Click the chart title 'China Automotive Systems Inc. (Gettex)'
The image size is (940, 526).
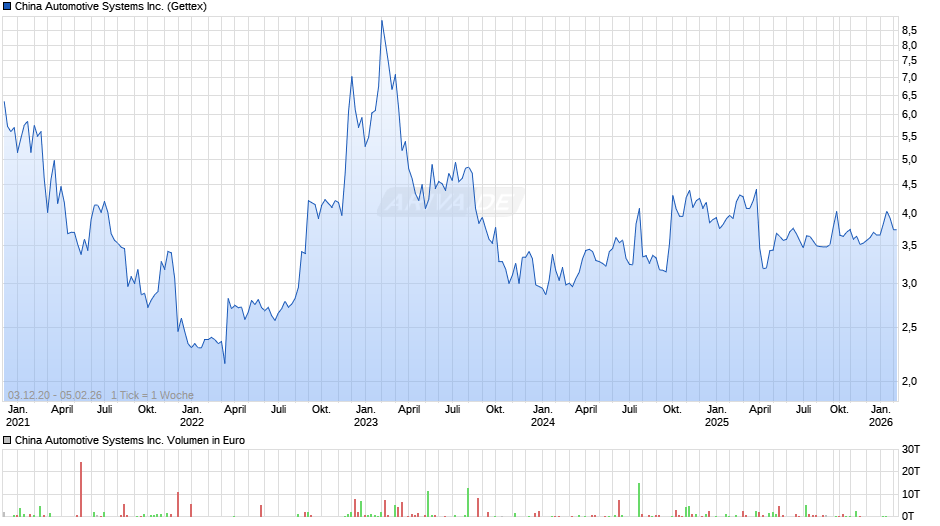111,7
